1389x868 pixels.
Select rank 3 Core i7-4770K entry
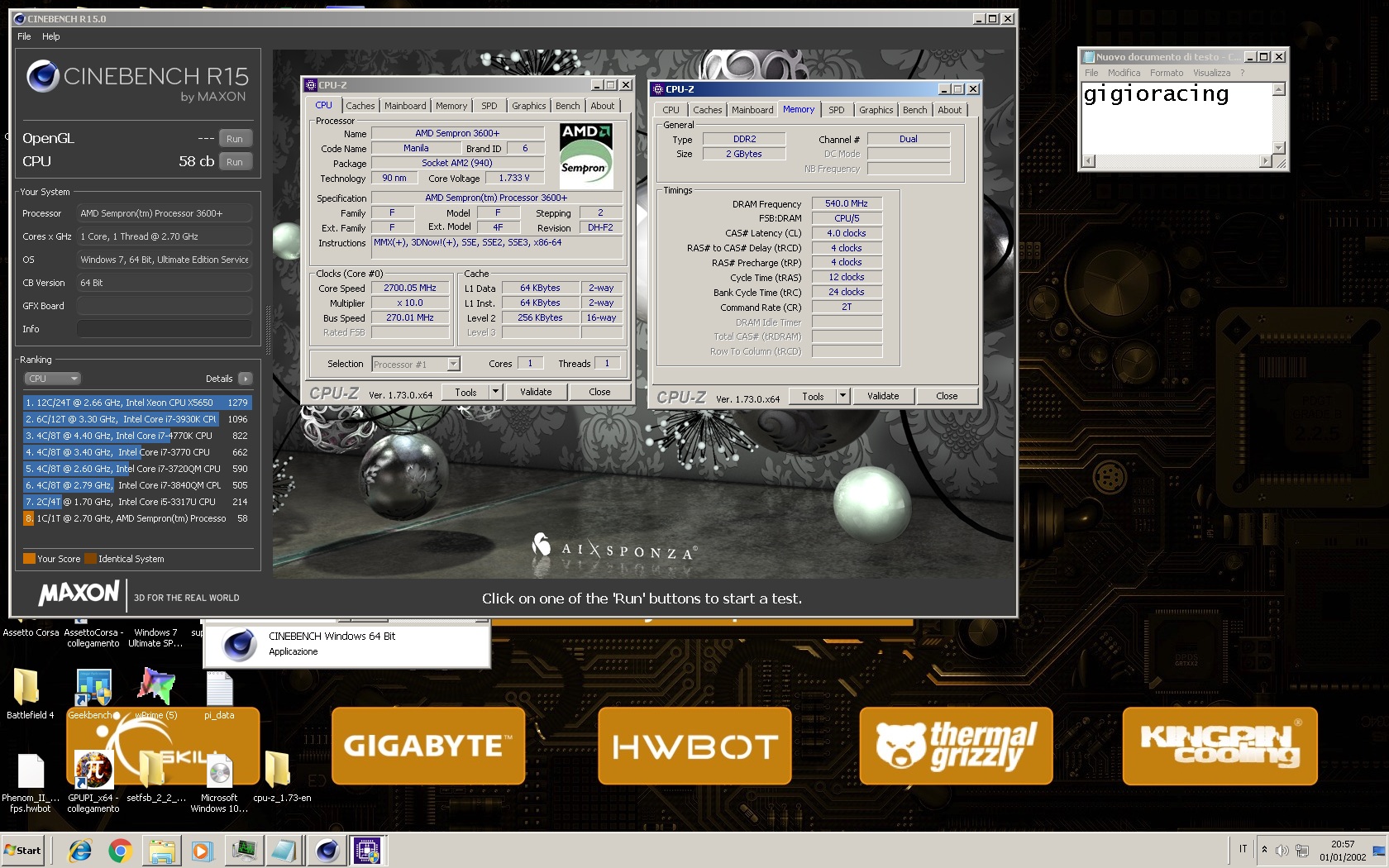(x=137, y=436)
